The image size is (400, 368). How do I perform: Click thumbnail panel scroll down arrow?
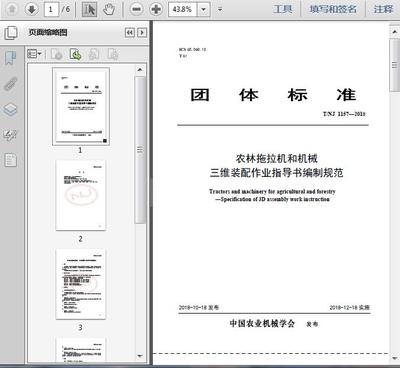(140, 356)
